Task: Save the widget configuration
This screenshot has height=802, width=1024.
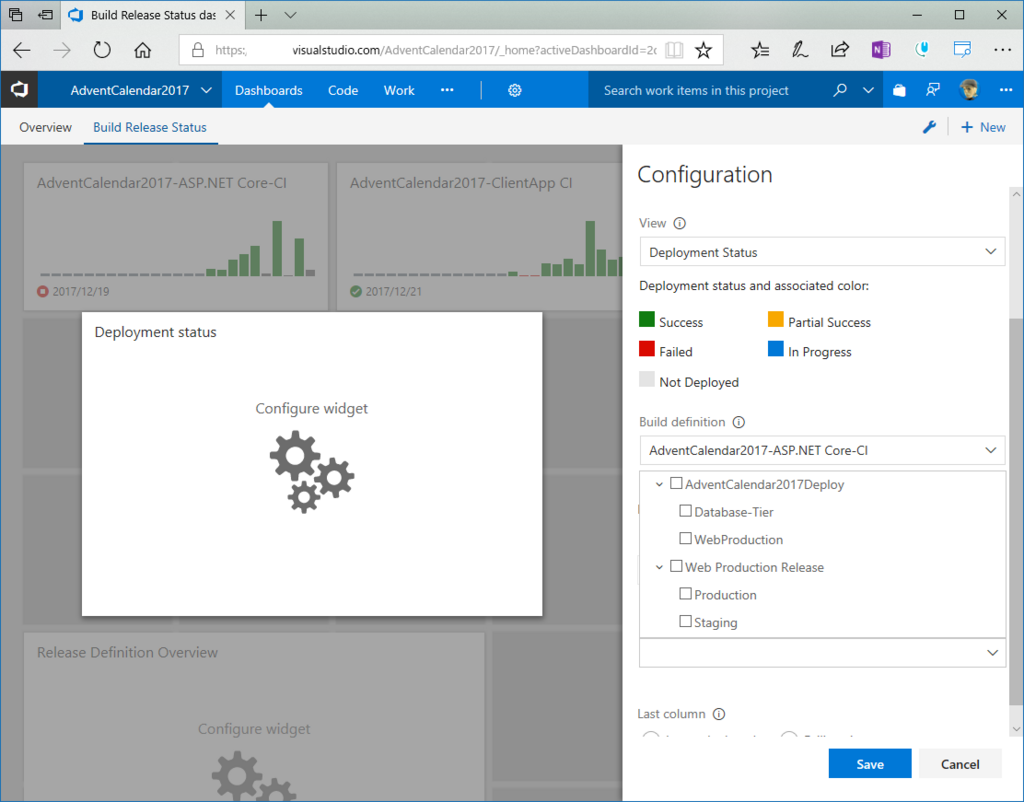Action: point(869,763)
